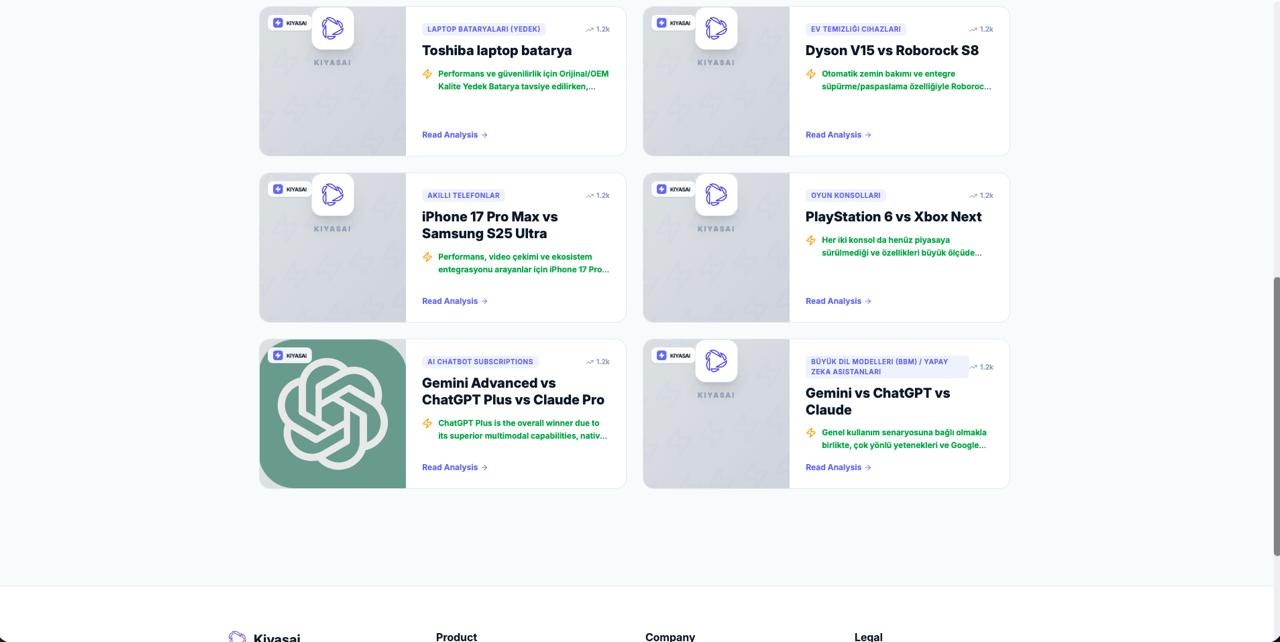Screen dimensions: 1280x642
Task: Click the Kiyasai logo icon on iPhone 17 thumbnail
Action: [x=333, y=195]
